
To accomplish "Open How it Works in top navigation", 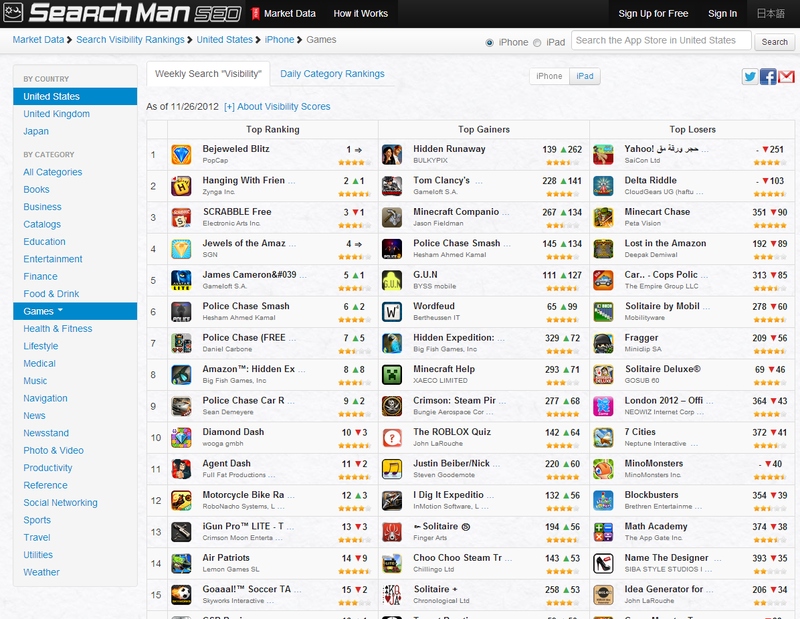I will click(x=361, y=14).
